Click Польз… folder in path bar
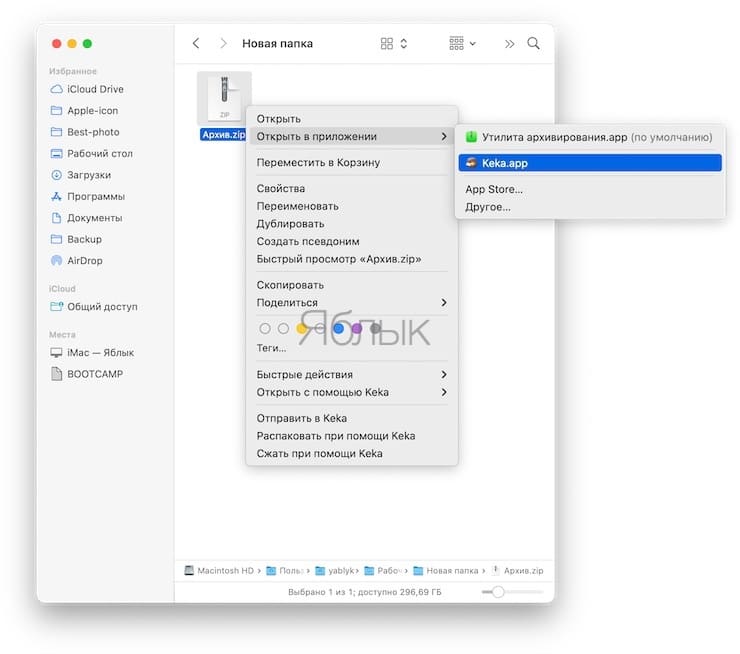Image resolution: width=740 pixels, height=654 pixels. pos(285,570)
